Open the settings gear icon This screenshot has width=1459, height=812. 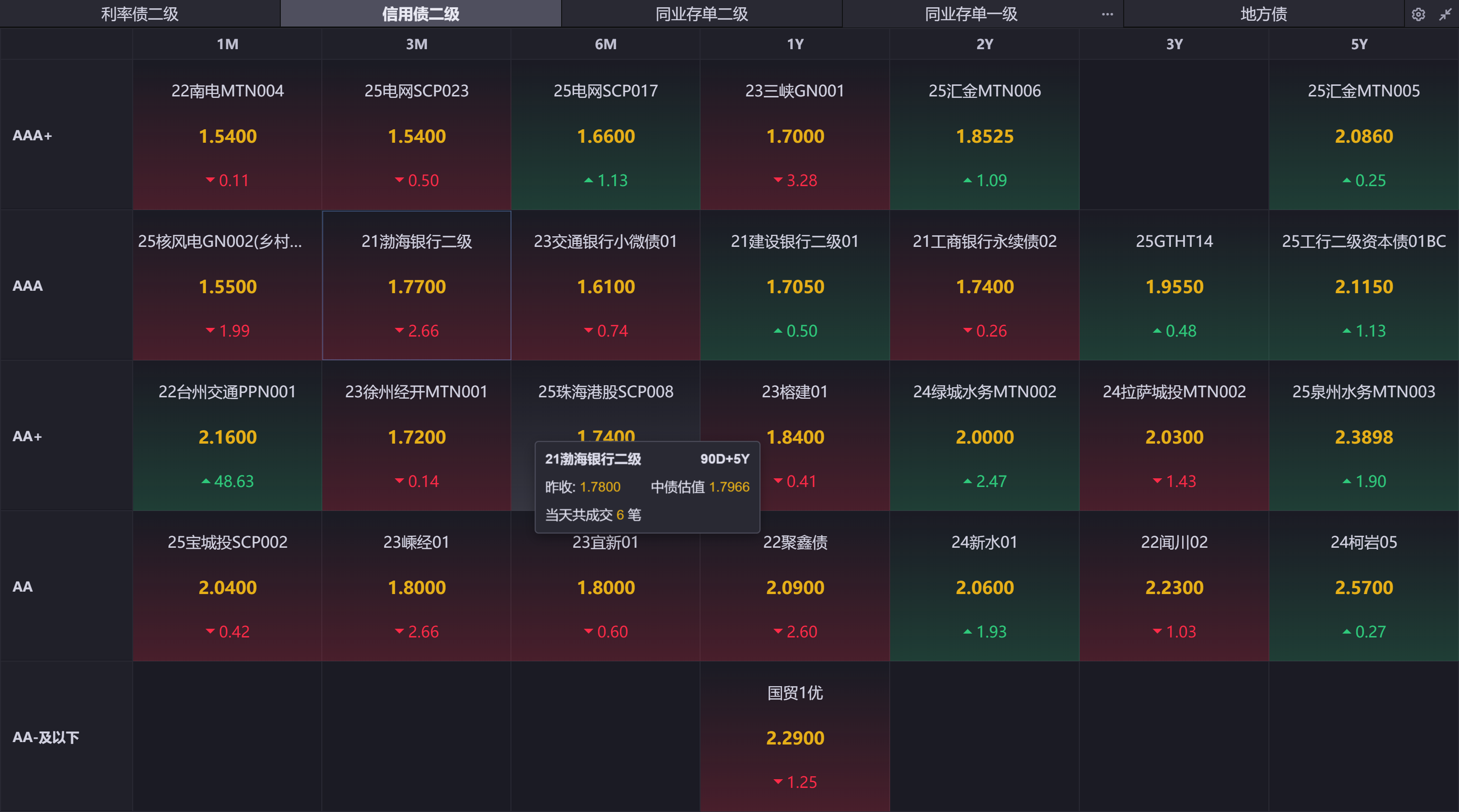point(1418,14)
